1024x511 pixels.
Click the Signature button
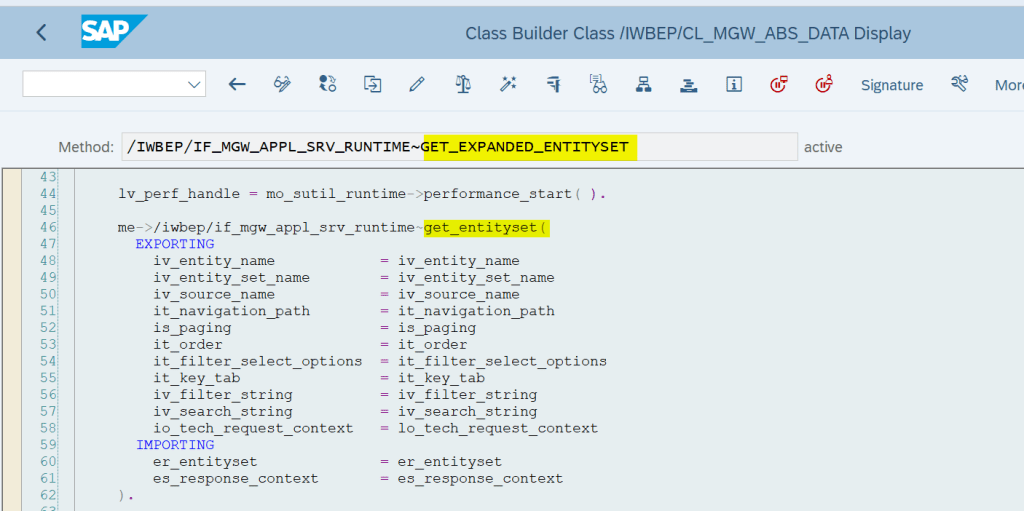(x=891, y=85)
